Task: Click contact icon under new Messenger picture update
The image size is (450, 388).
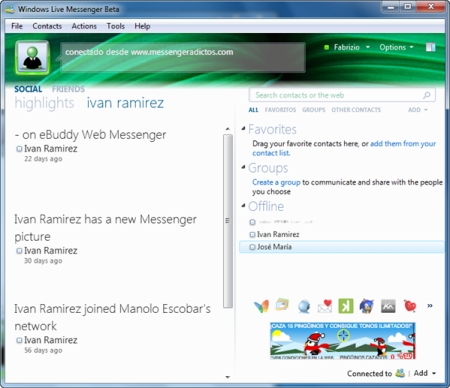Action: point(19,251)
